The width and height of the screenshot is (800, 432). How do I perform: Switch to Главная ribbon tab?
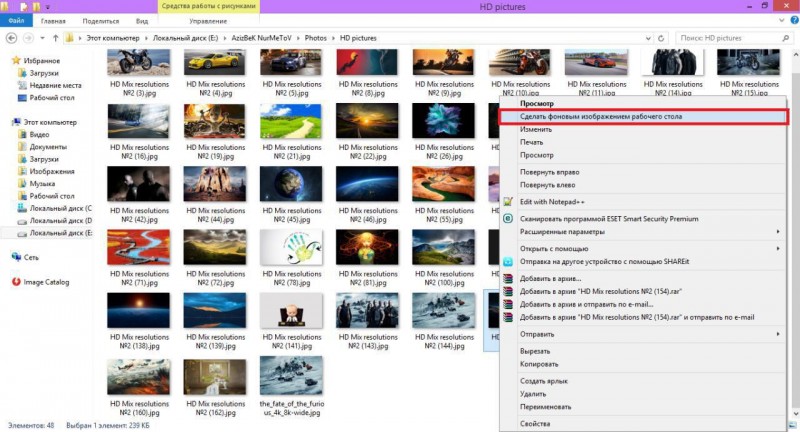[x=53, y=21]
